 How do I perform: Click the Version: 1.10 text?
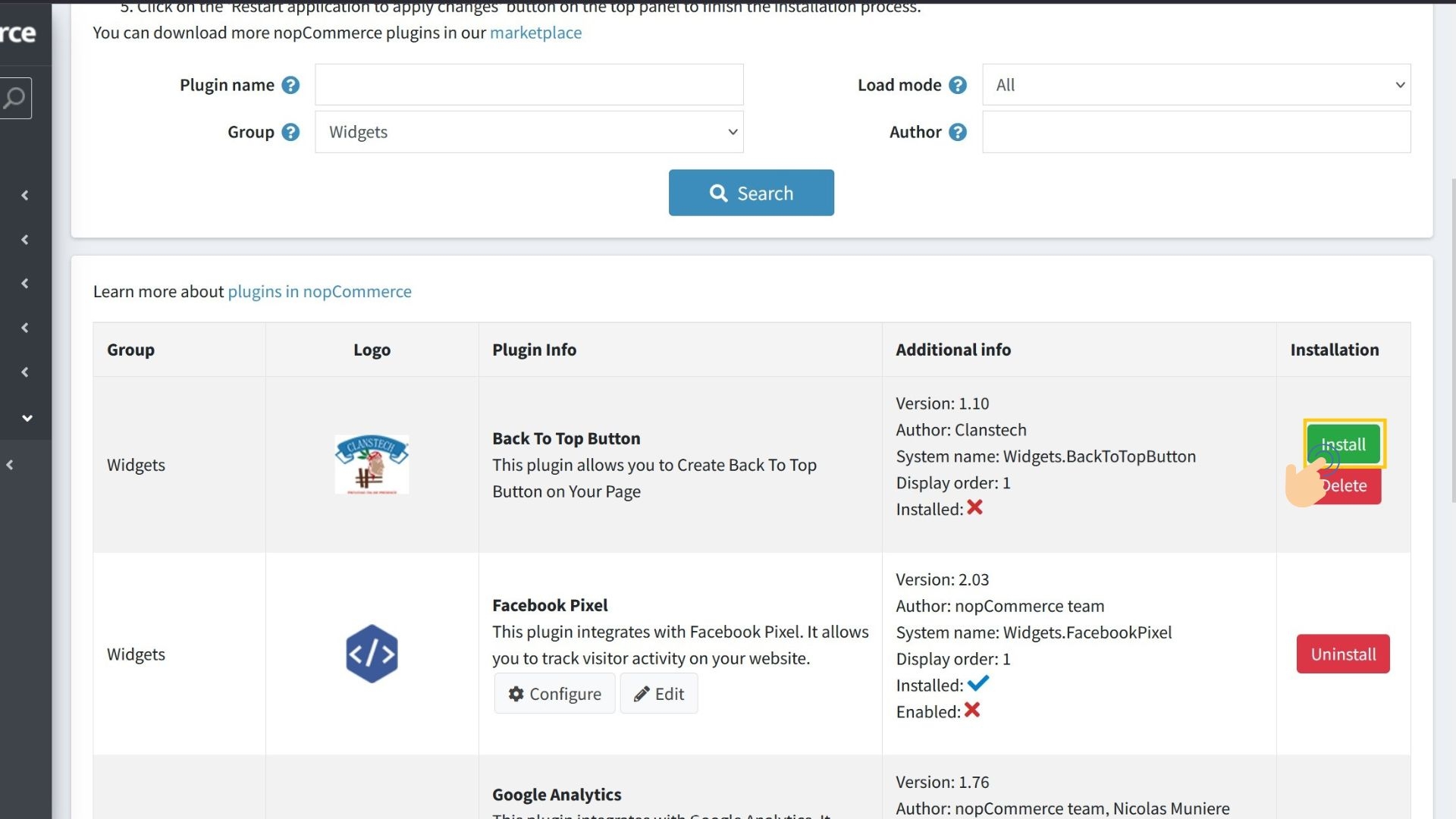(x=942, y=403)
